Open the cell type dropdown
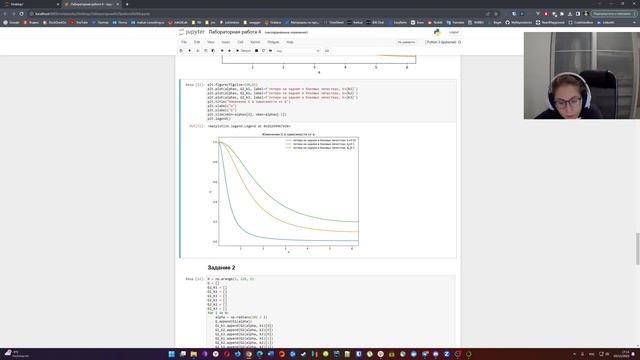Screen dimensions: 640x360 (298, 51)
